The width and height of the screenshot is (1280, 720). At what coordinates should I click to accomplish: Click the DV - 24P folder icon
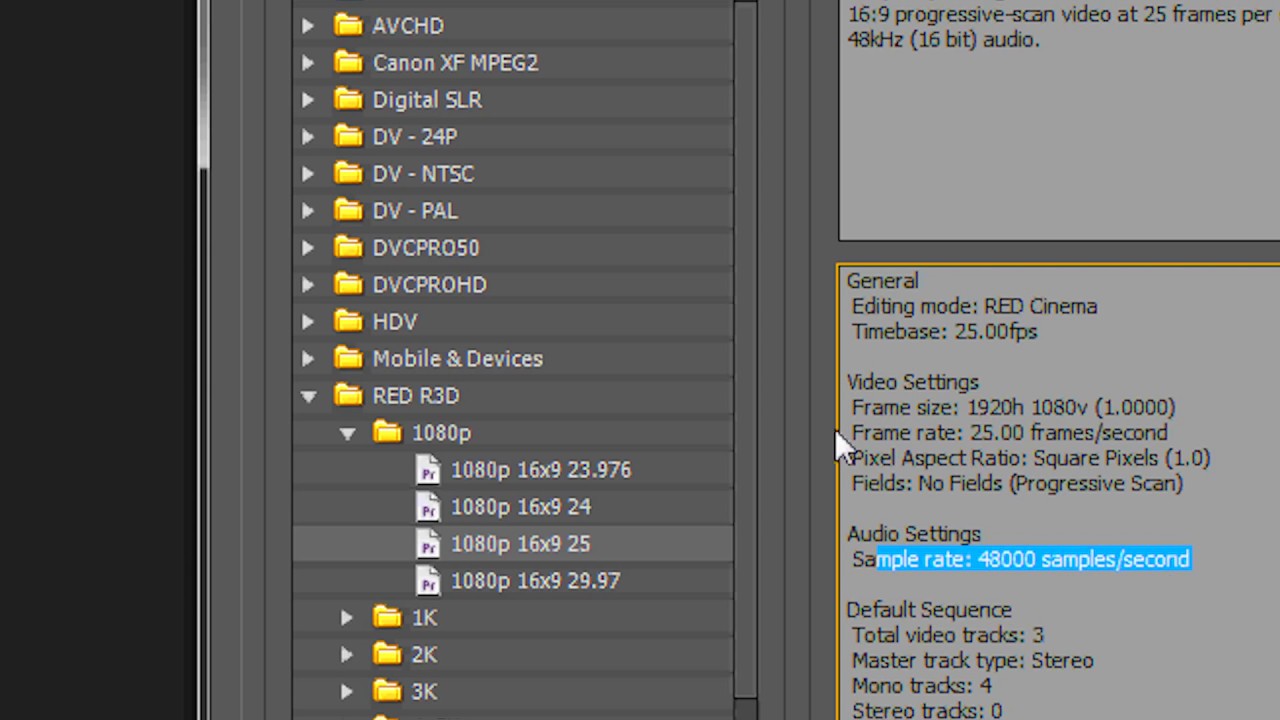(348, 136)
